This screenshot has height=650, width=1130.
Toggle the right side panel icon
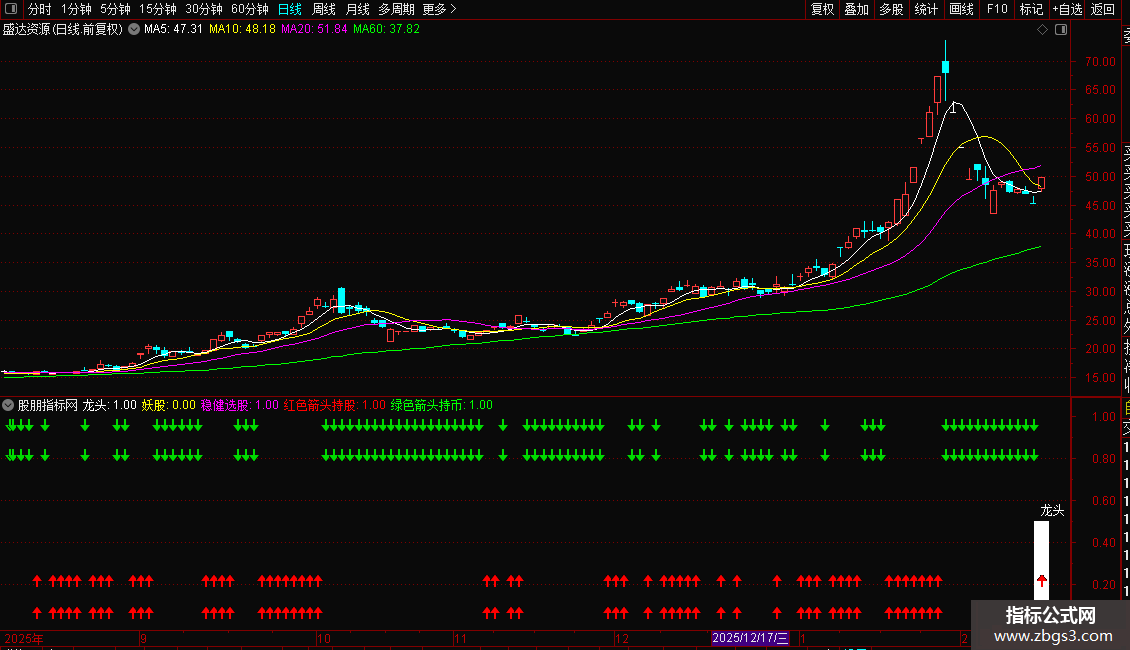[1060, 30]
